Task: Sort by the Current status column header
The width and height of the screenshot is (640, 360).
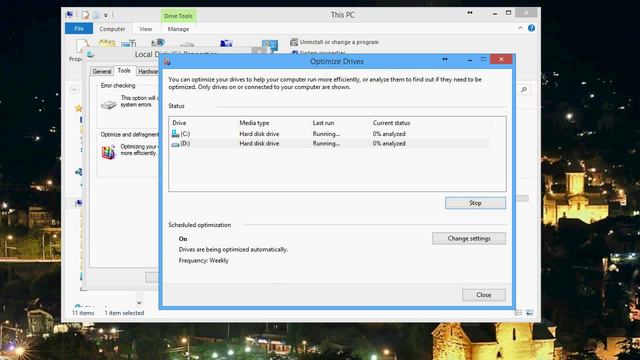Action: click(391, 123)
